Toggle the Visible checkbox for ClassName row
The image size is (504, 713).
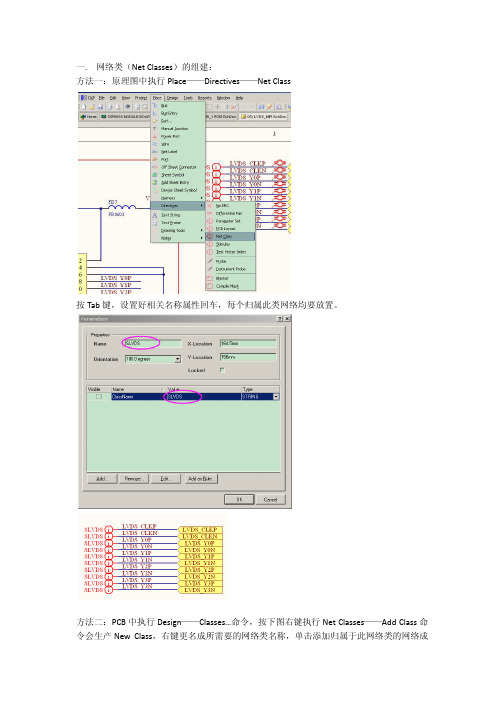(99, 397)
